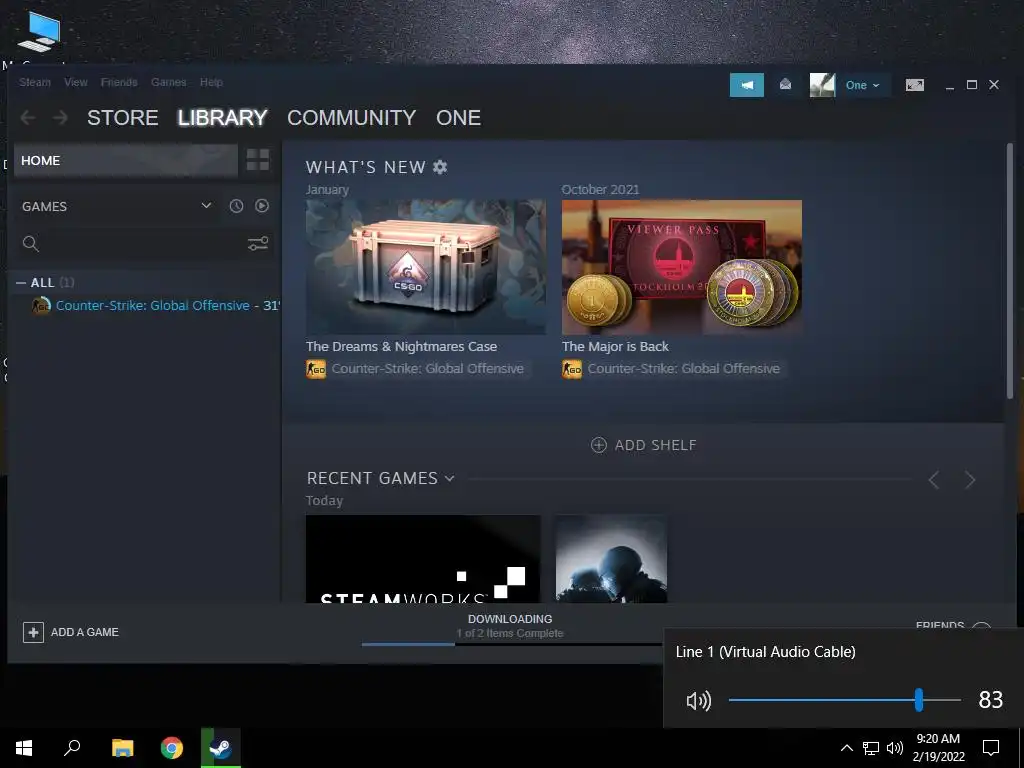Click the Line 1 volume slider
The width and height of the screenshot is (1024, 768).
[844, 700]
